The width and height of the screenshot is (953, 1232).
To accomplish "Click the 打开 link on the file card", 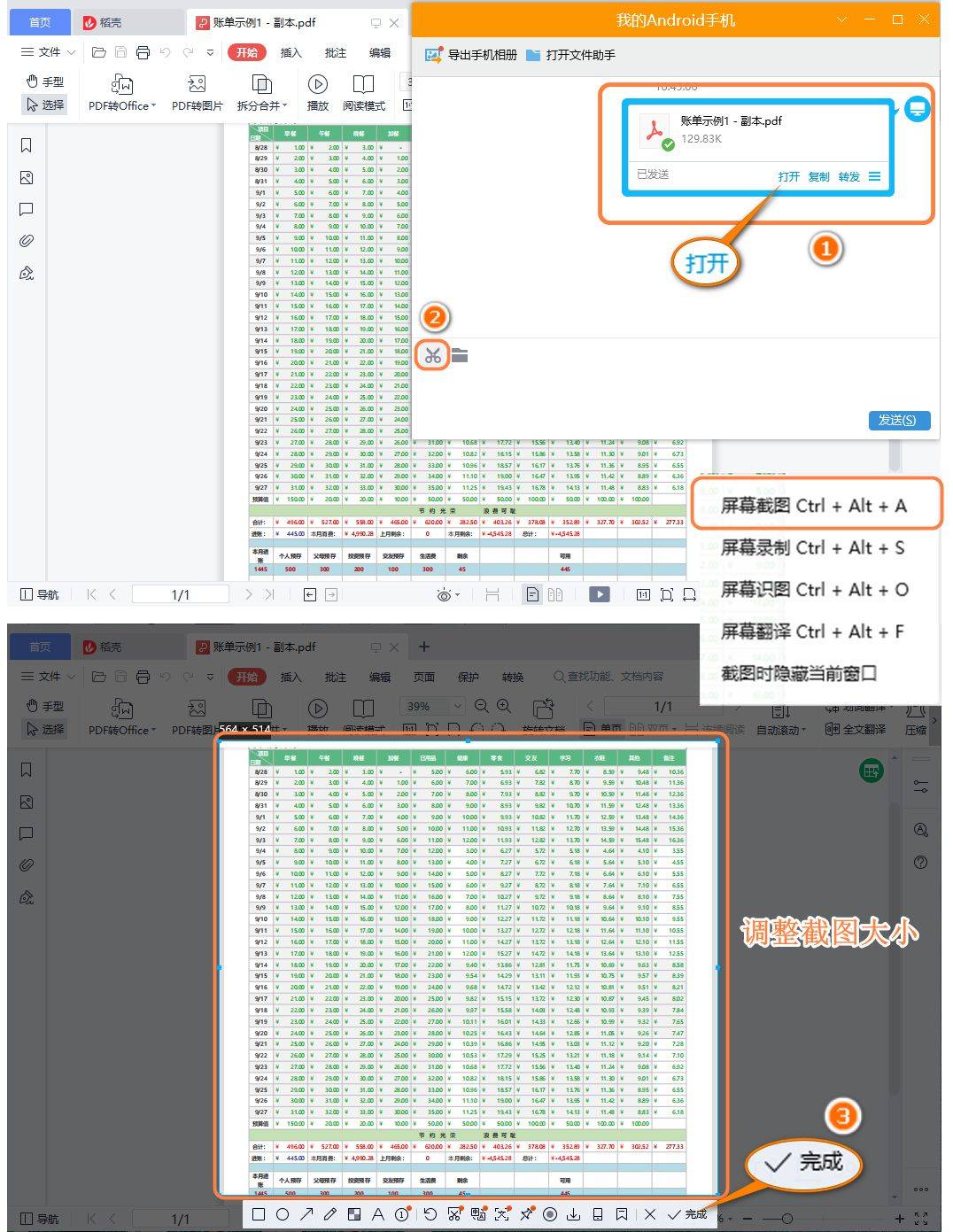I will point(788,176).
